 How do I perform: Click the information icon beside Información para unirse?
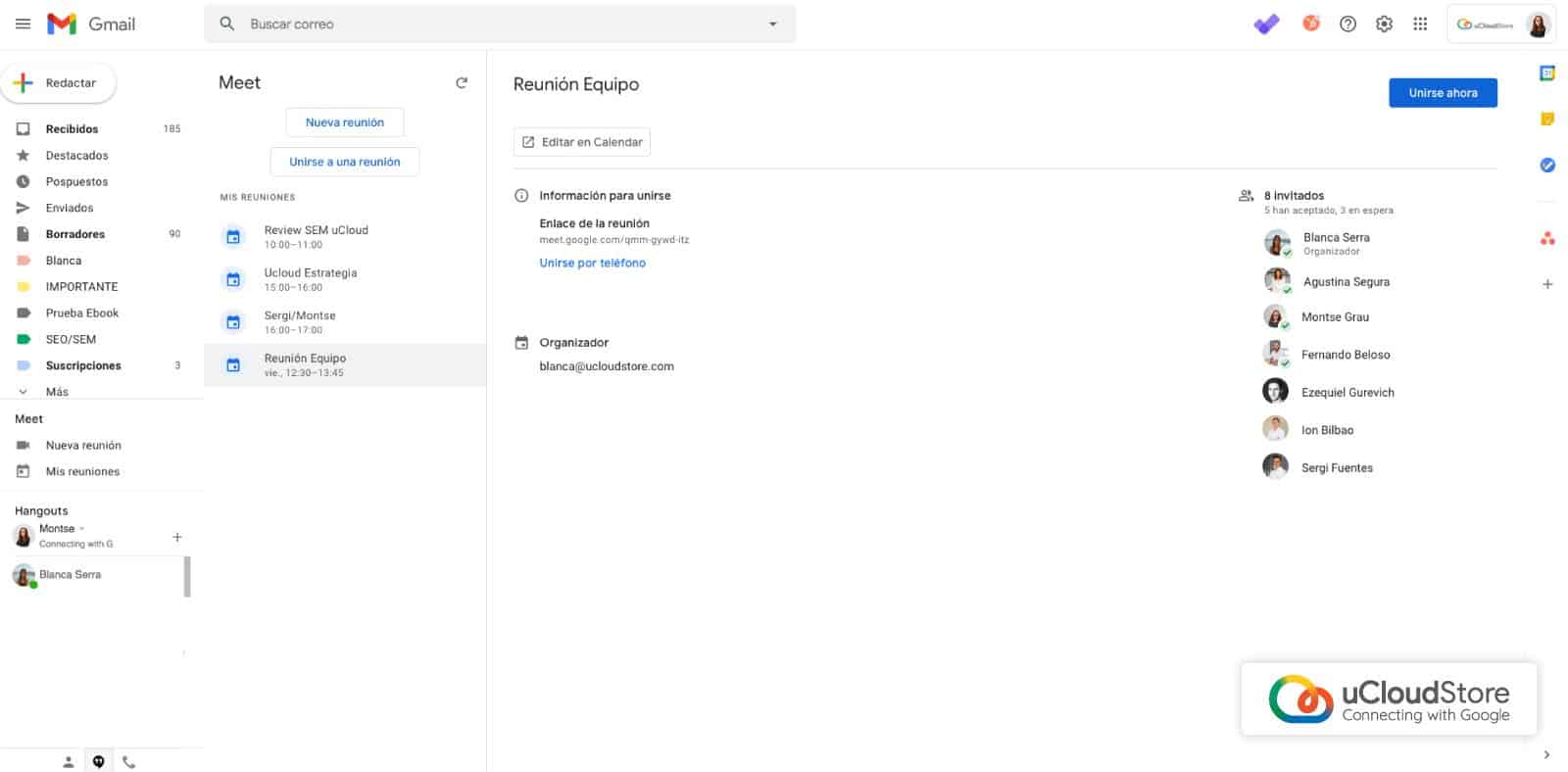[521, 195]
